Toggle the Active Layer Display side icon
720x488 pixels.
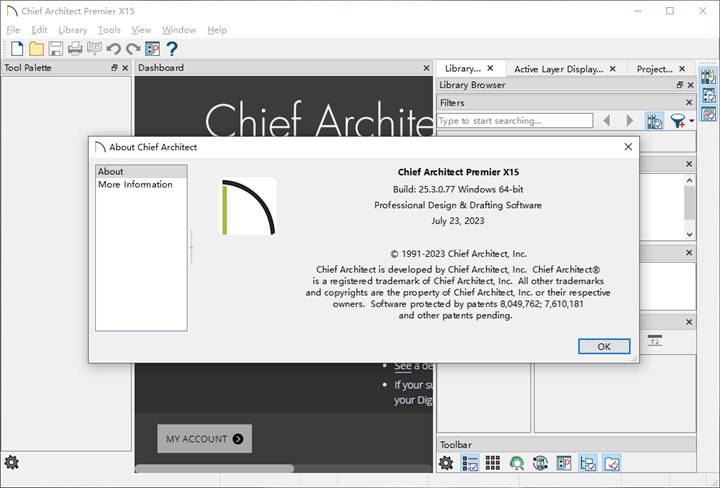(708, 95)
